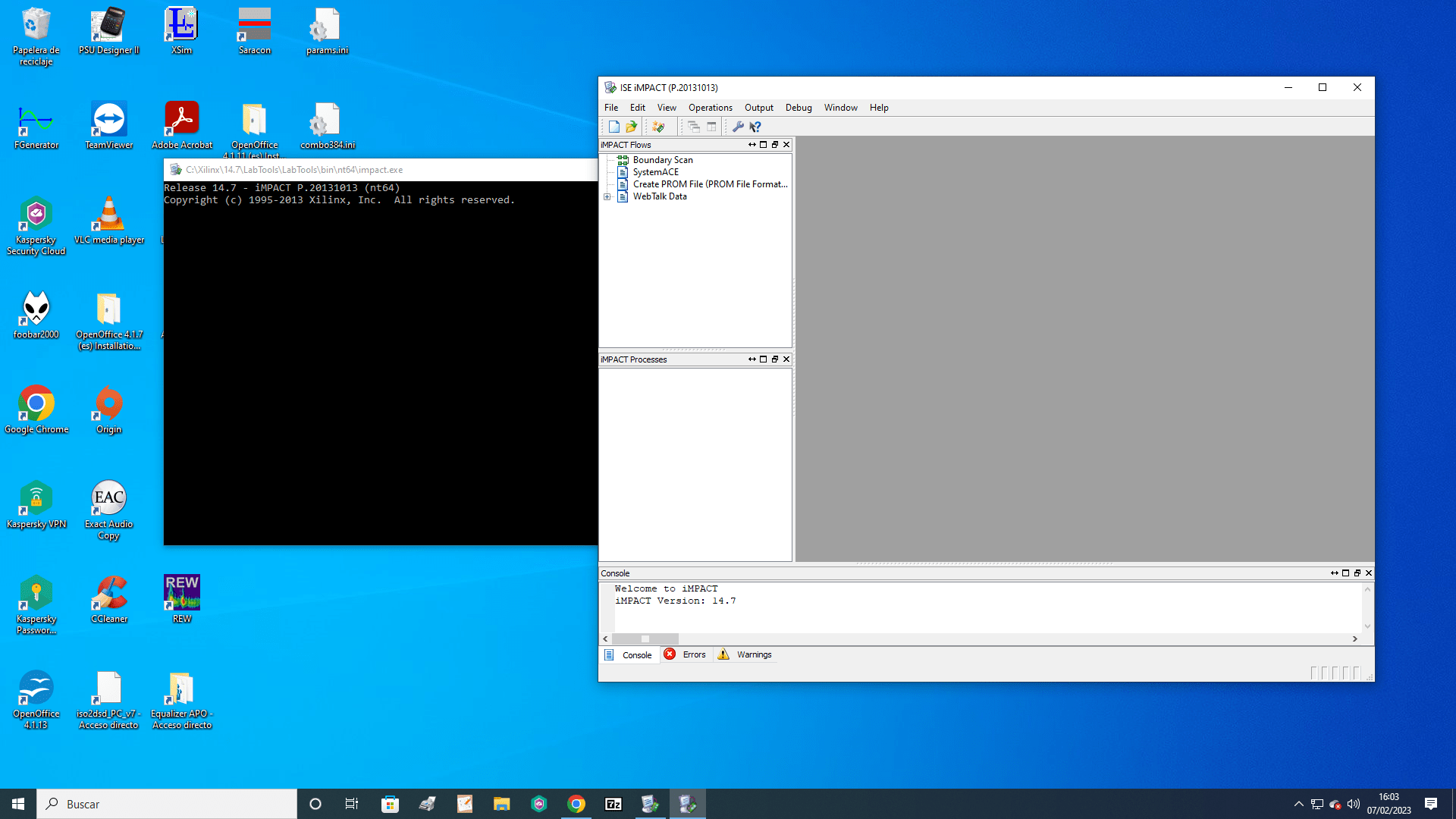Click the Initialize Chain stars toolbar icon
Image resolution: width=1456 pixels, height=819 pixels.
tap(658, 127)
